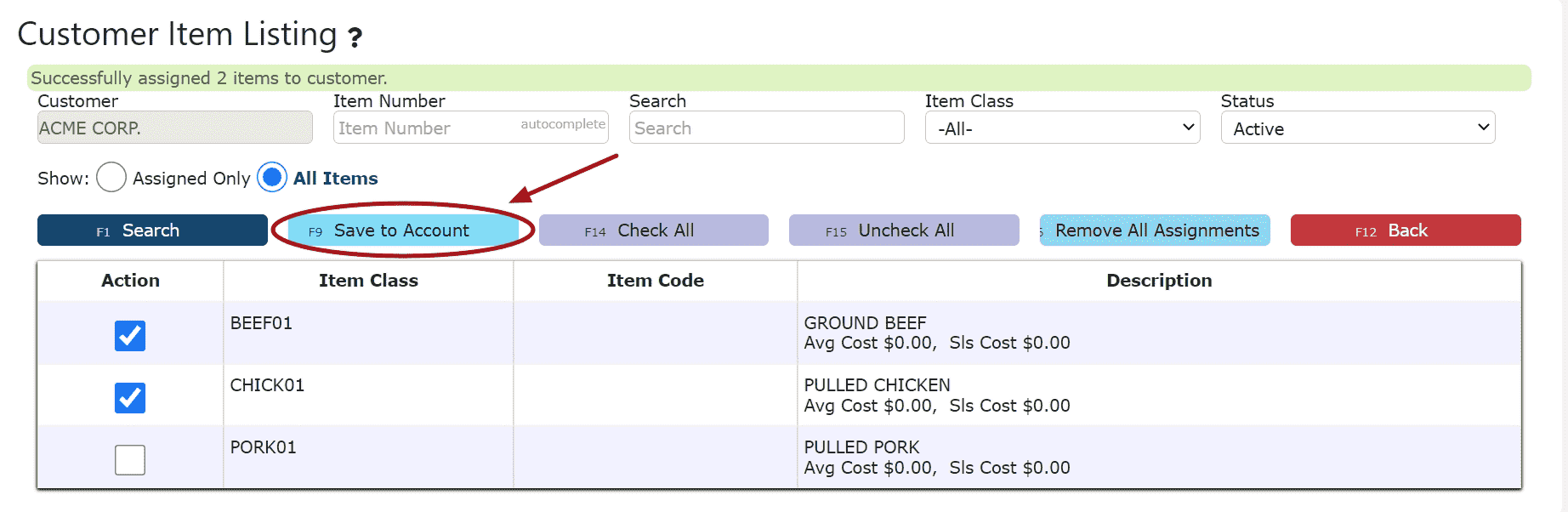
Task: Check the PORK01 row checkbox
Action: (130, 460)
